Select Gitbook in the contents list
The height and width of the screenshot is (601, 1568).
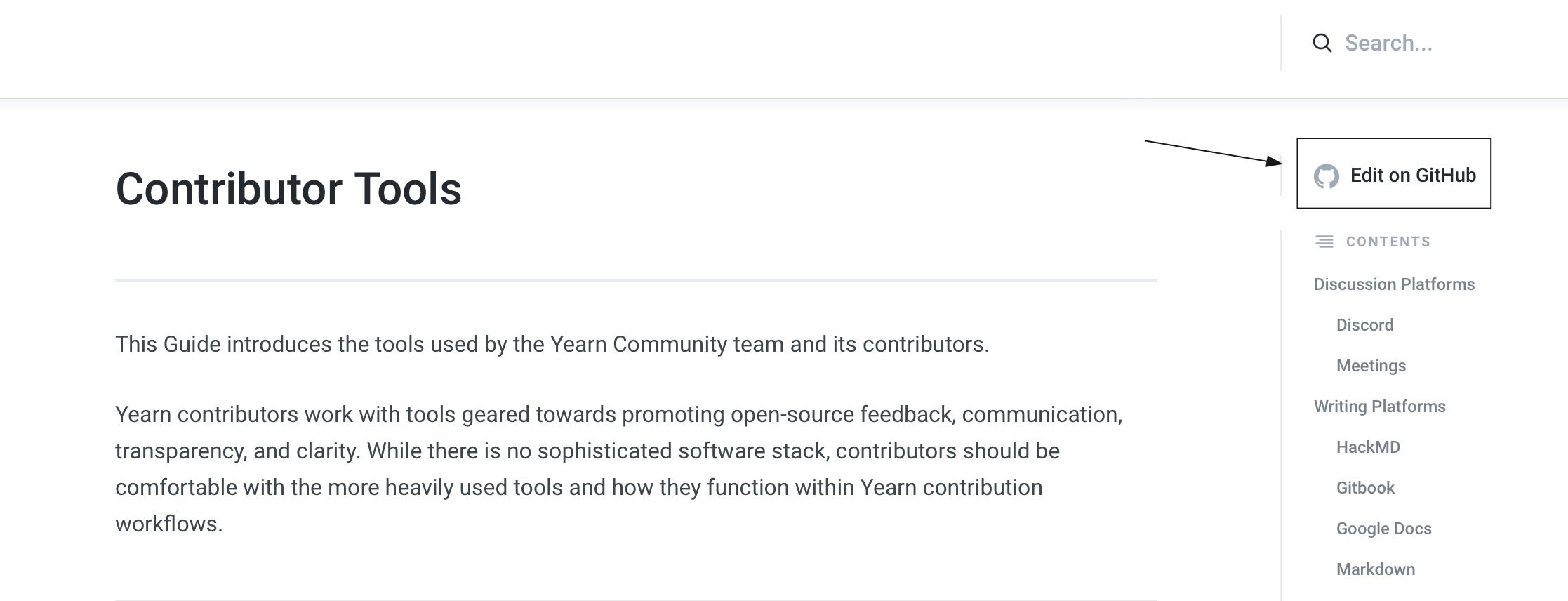click(x=1365, y=488)
